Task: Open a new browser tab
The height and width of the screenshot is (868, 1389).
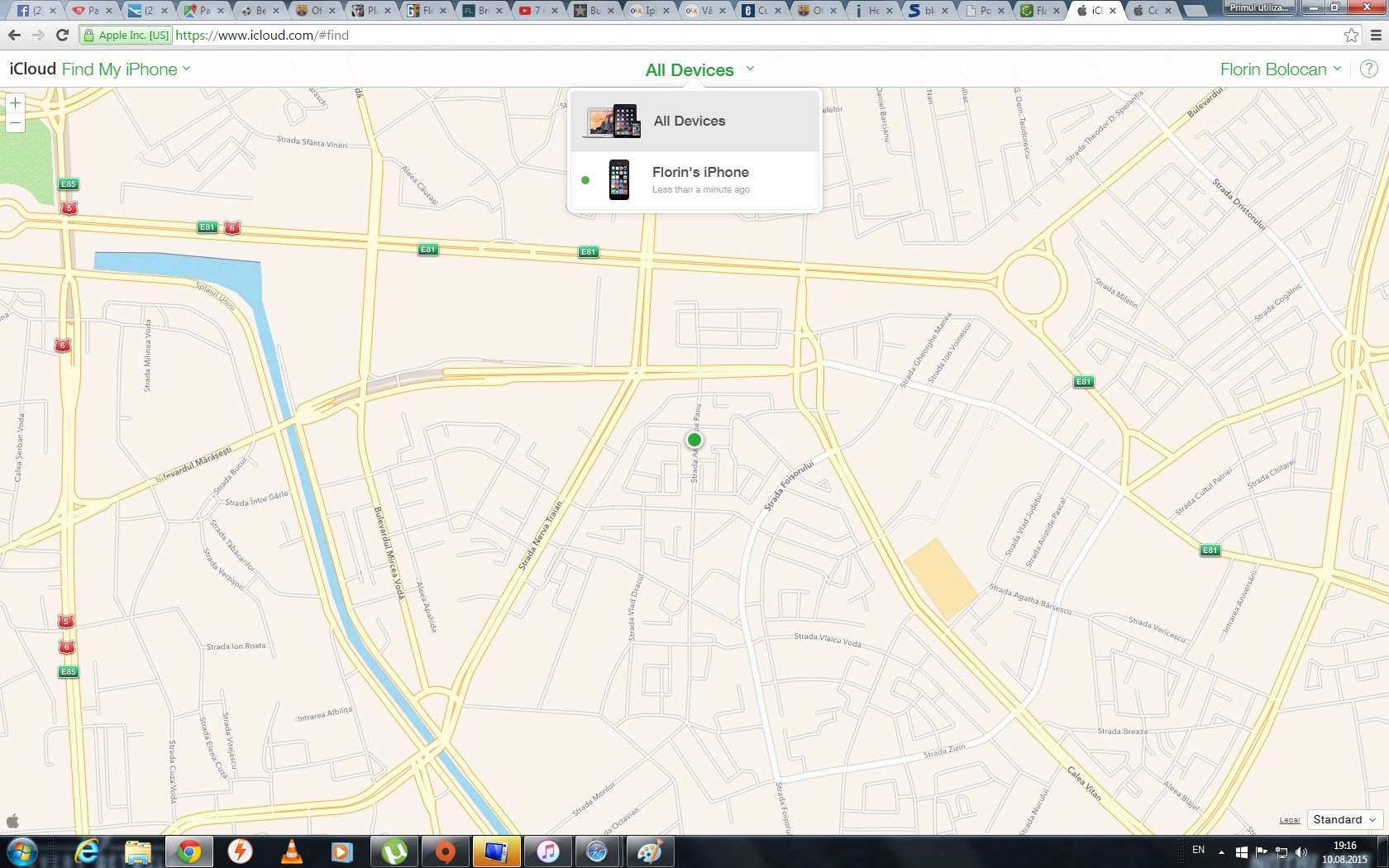Action: pos(1194,11)
